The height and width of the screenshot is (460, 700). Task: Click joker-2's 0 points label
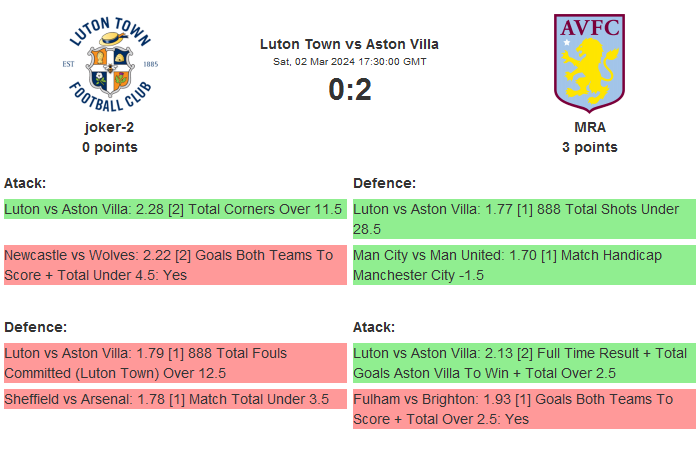coord(110,147)
